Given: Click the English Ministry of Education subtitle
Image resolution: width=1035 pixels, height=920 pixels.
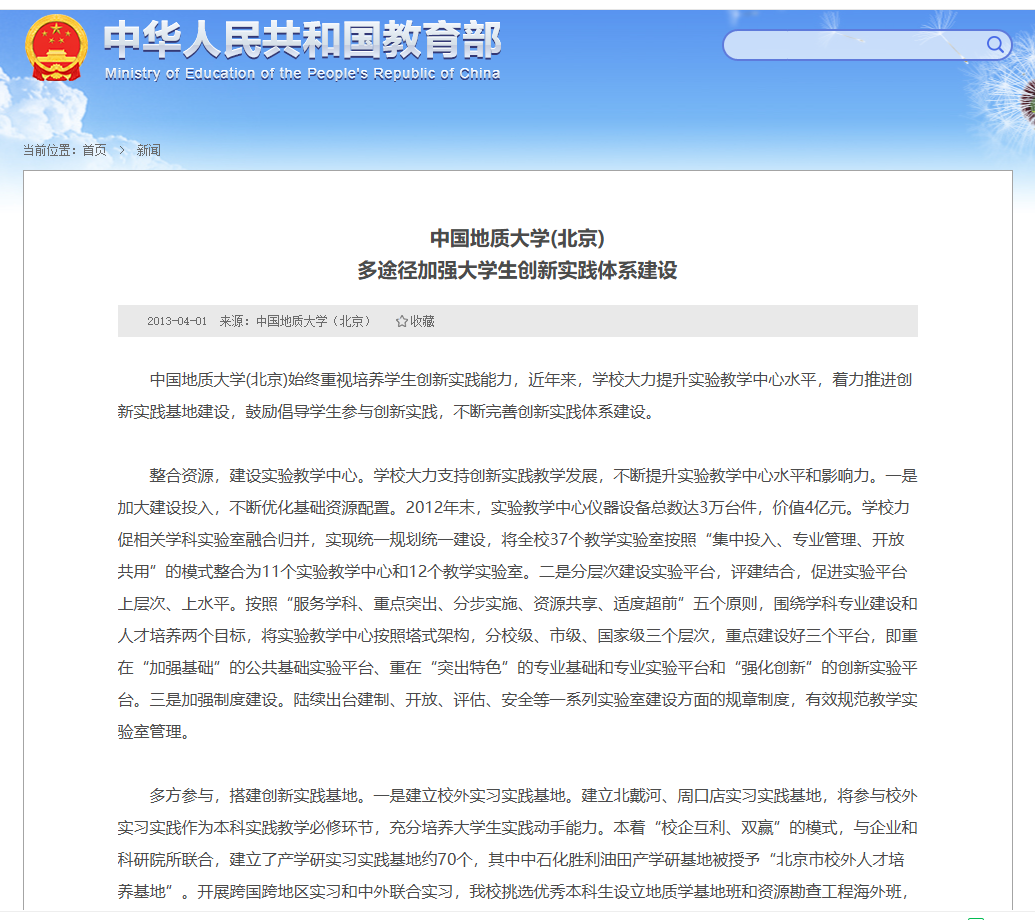Looking at the screenshot, I should (302, 74).
